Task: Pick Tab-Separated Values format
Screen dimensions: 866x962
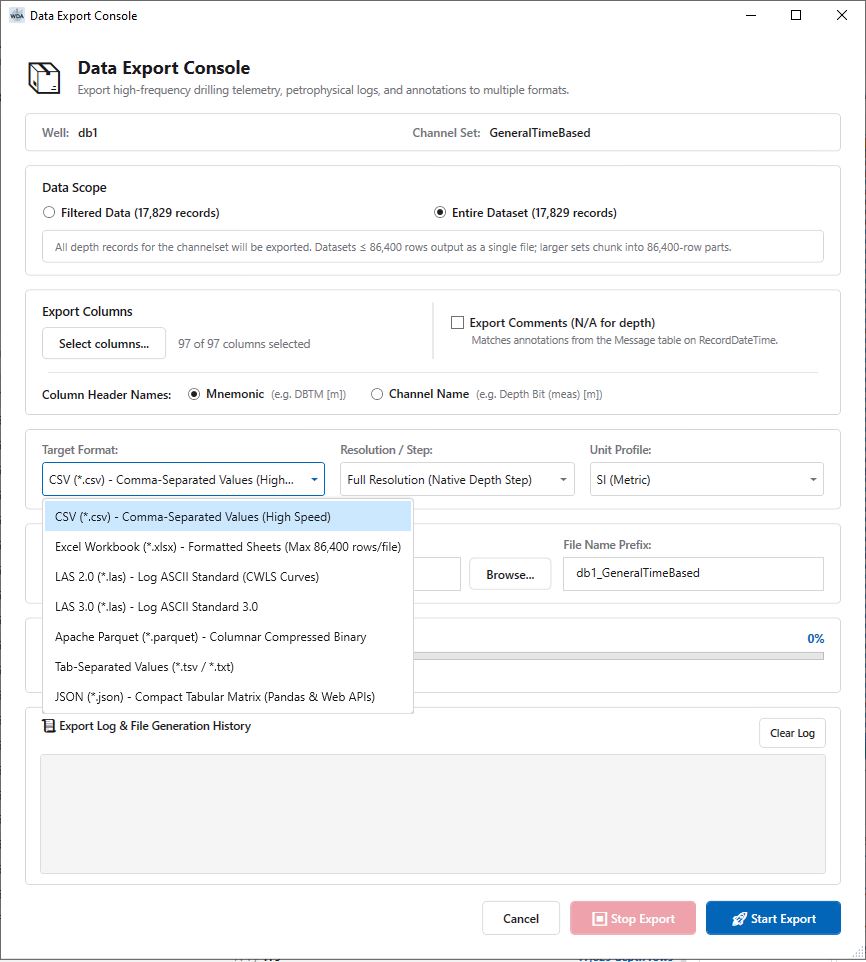Action: click(x=228, y=667)
